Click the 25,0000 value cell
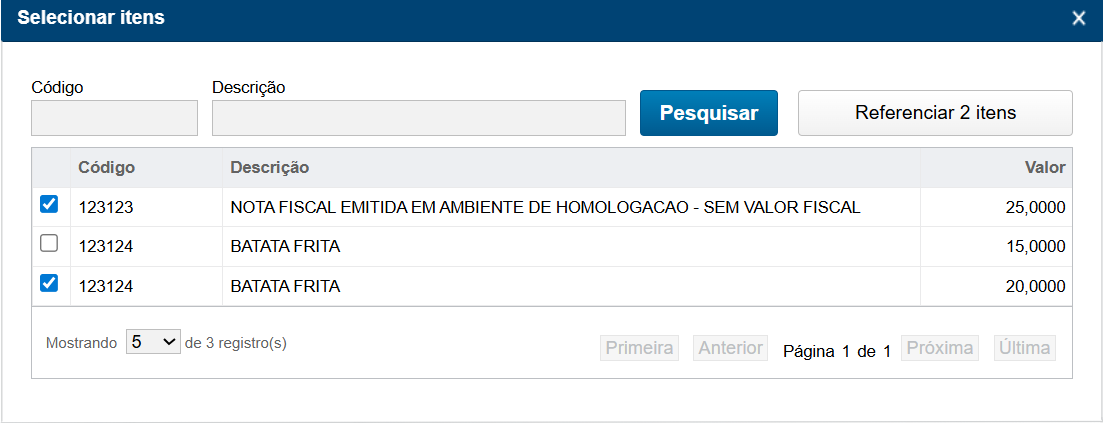The width and height of the screenshot is (1103, 423). [1035, 208]
